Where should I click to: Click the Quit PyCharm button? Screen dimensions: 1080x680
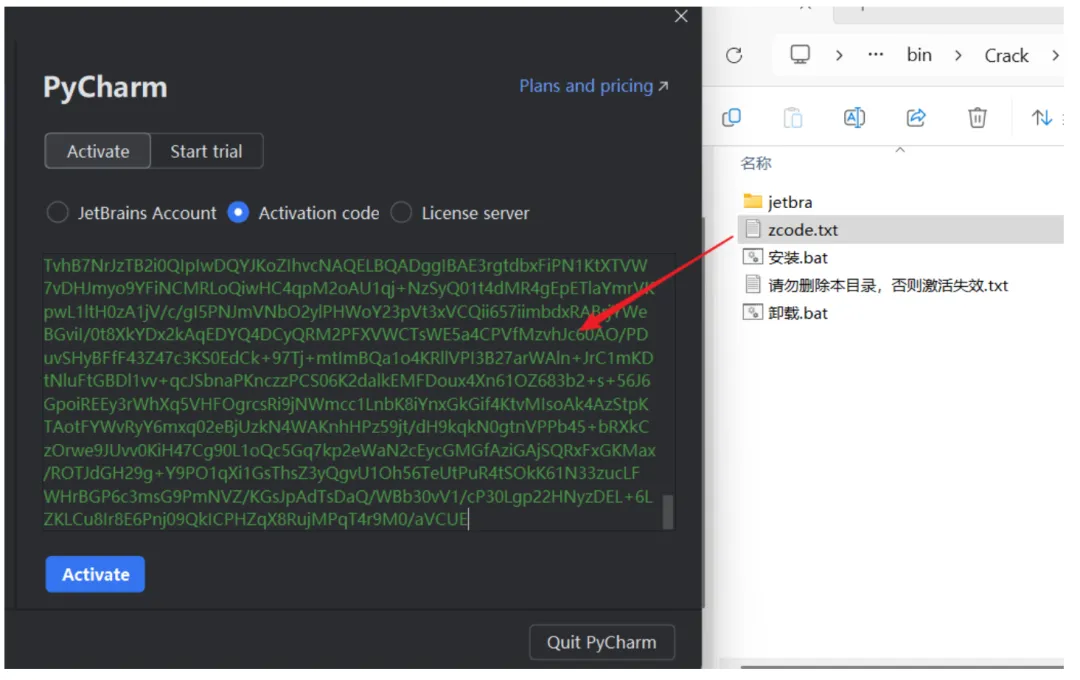pos(602,642)
